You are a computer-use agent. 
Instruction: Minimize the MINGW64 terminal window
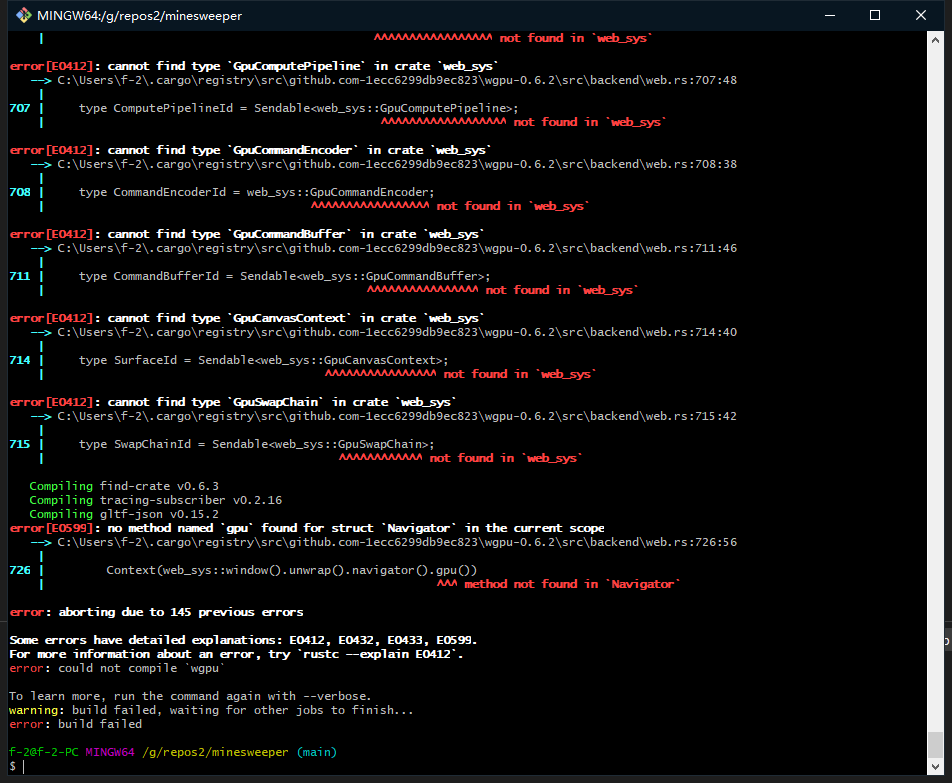(827, 16)
